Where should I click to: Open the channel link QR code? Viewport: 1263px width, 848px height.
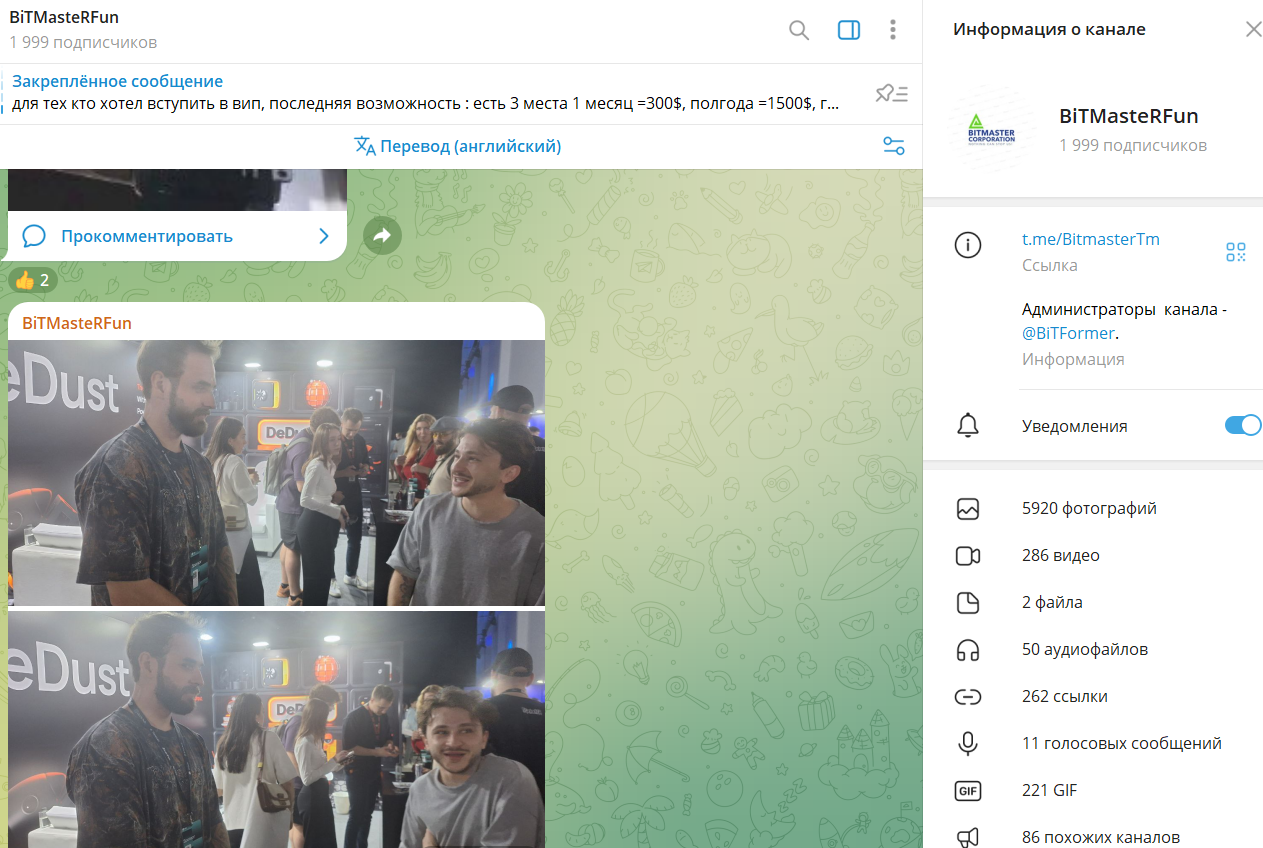pos(1236,252)
